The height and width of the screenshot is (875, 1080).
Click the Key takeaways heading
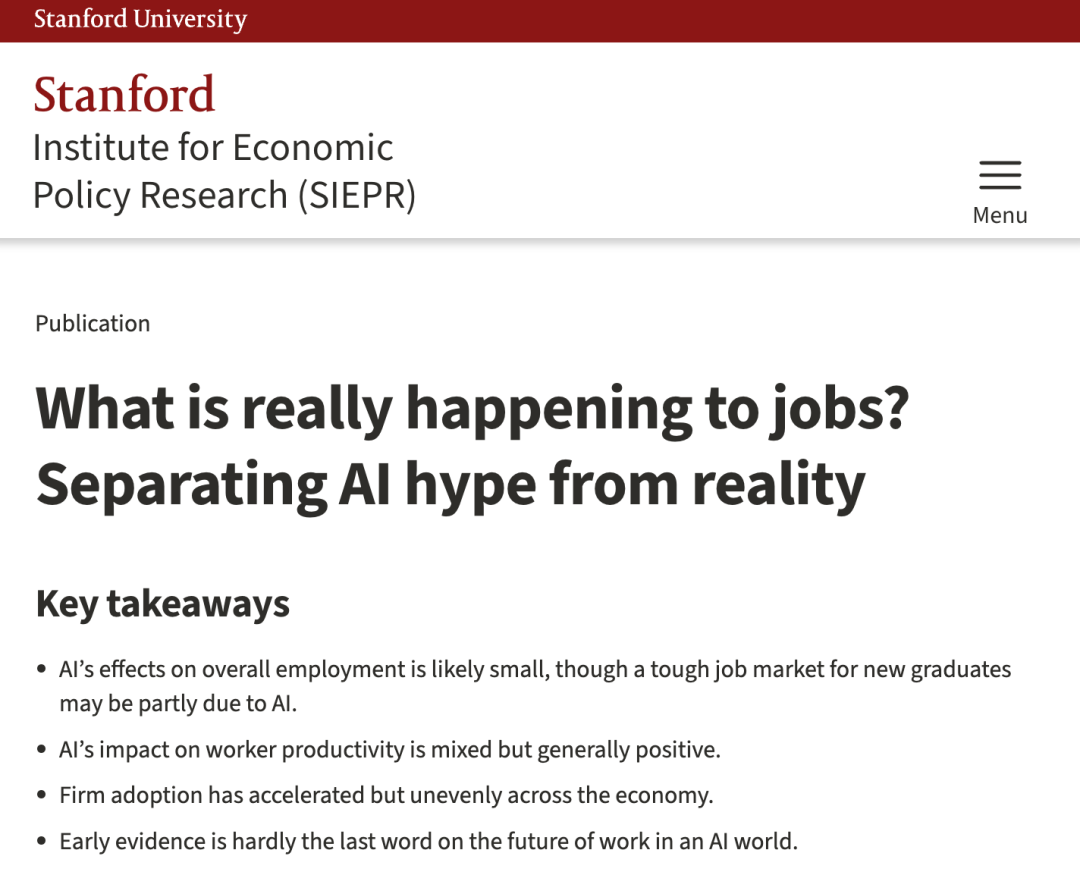pyautogui.click(x=163, y=605)
